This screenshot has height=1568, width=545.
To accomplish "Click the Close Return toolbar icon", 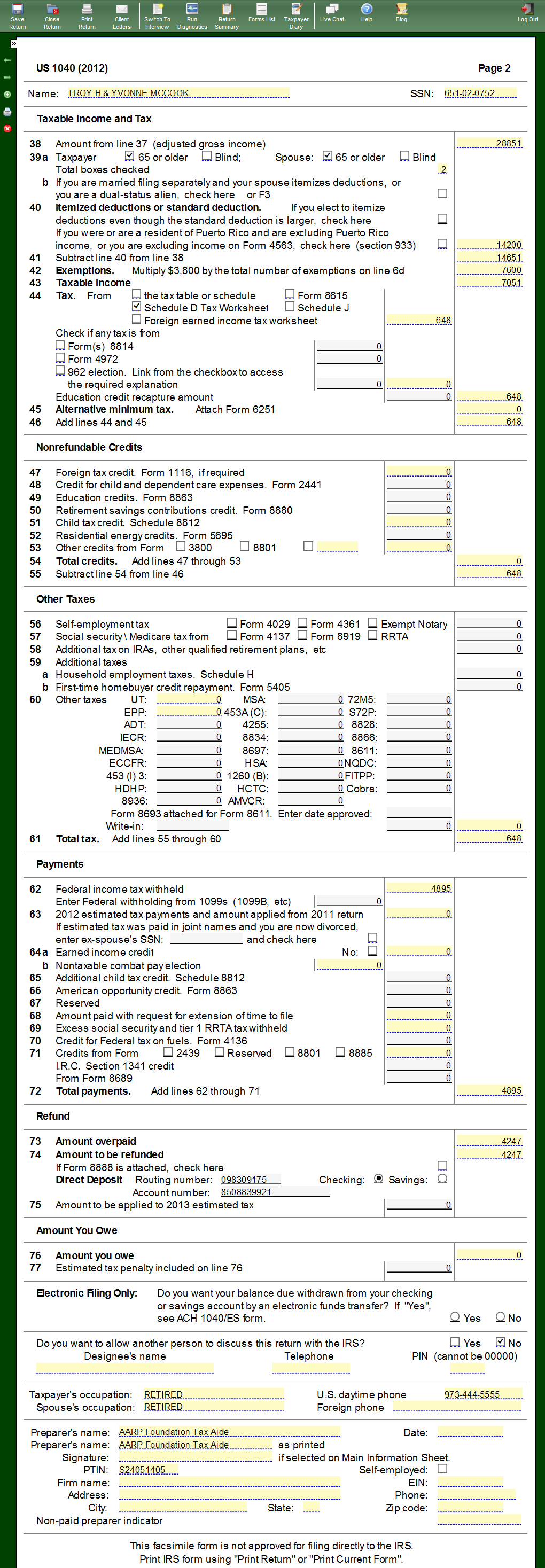I will click(x=52, y=15).
